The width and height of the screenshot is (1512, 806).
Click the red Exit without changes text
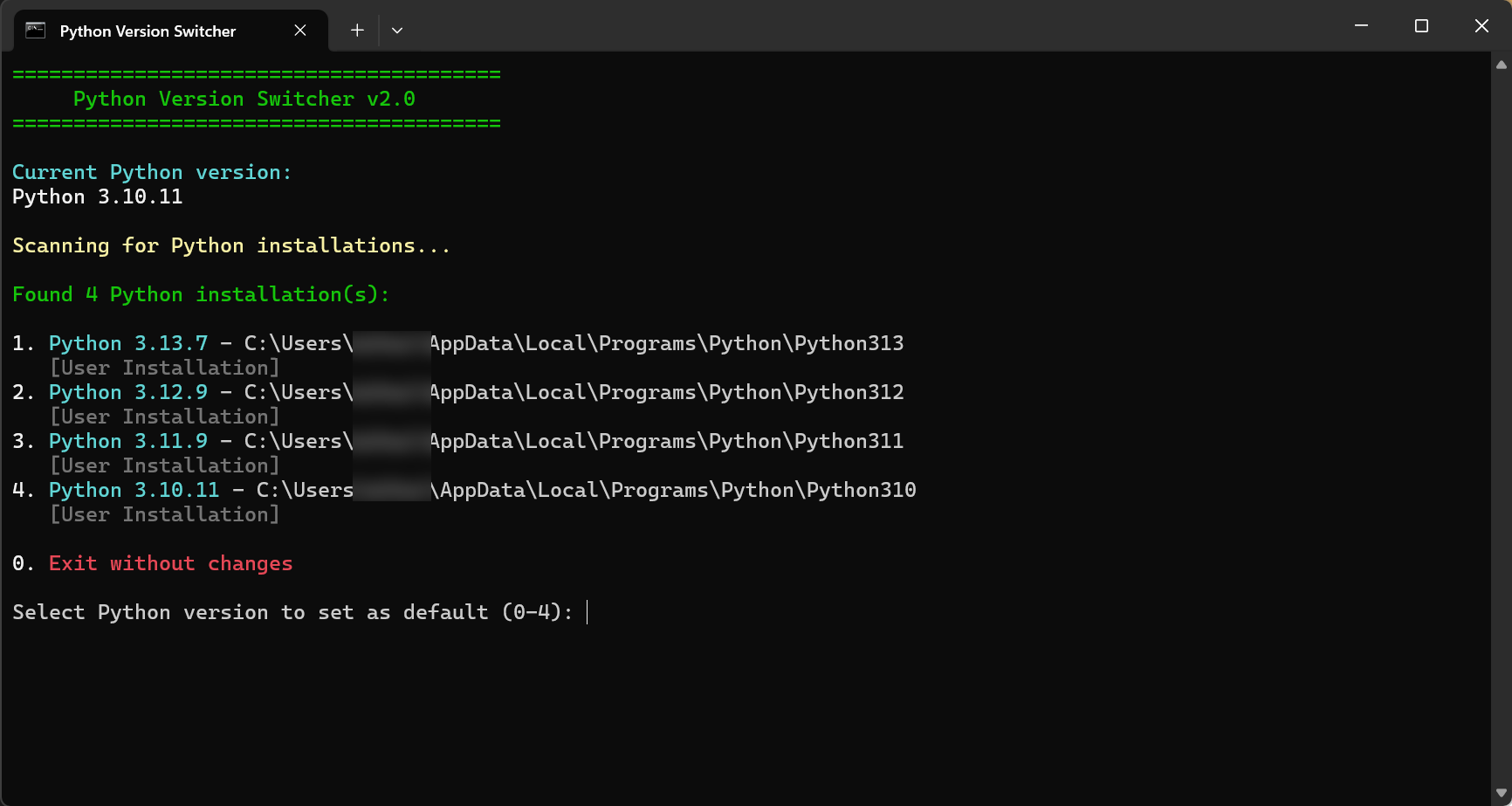point(170,563)
